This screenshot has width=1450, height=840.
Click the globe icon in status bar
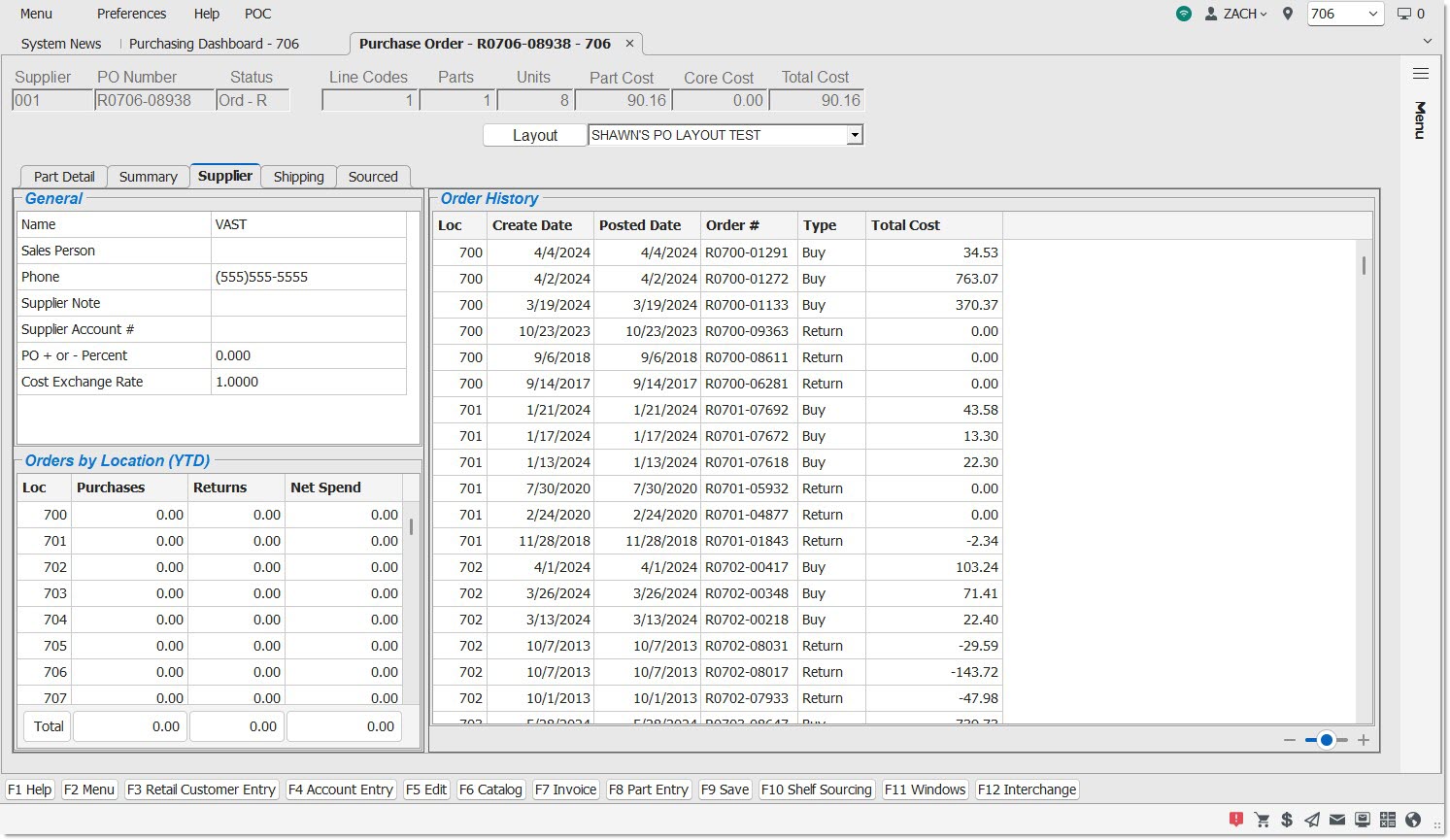pyautogui.click(x=1413, y=820)
